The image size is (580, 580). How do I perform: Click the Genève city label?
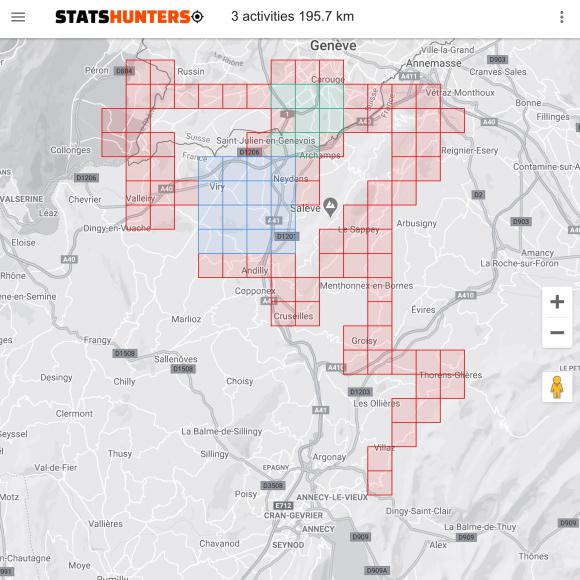tap(333, 45)
